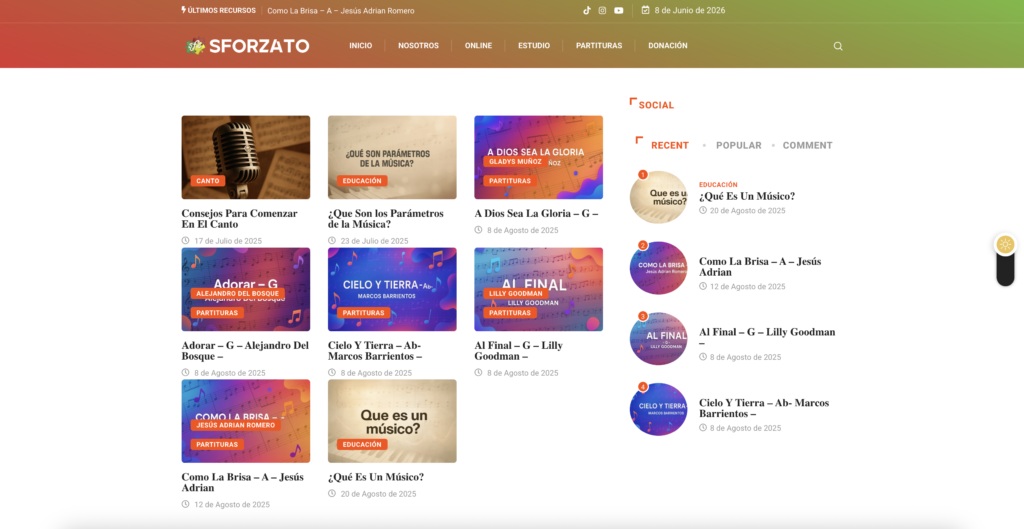Click the search magnifier icon

pyautogui.click(x=838, y=46)
